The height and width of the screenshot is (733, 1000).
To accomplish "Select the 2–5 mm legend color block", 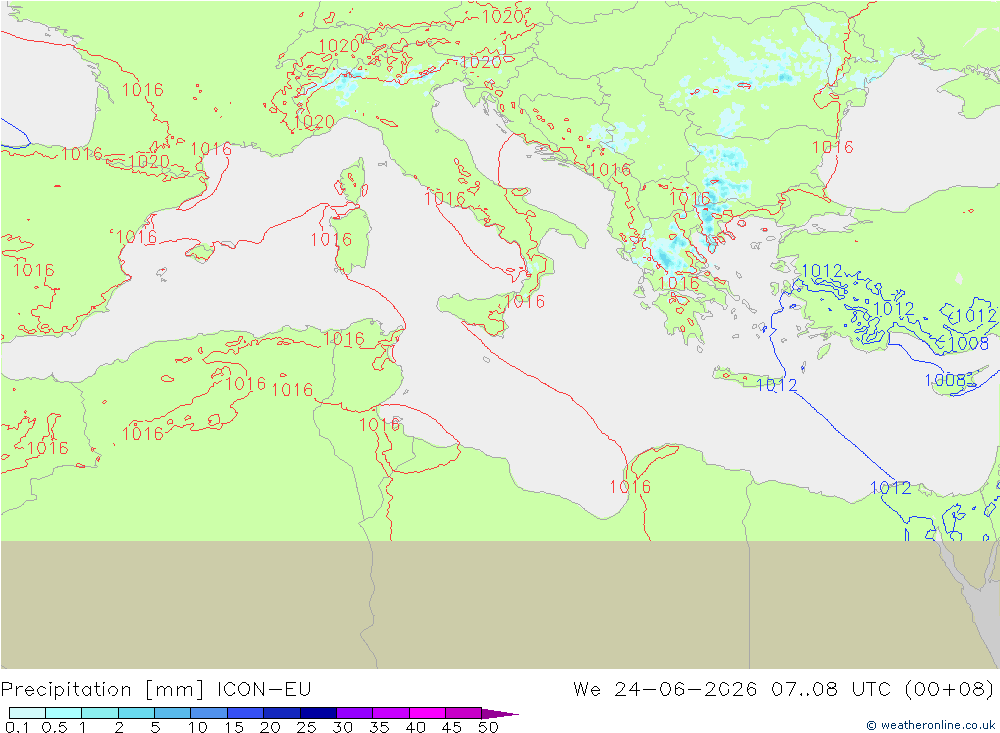I will 136,713.
